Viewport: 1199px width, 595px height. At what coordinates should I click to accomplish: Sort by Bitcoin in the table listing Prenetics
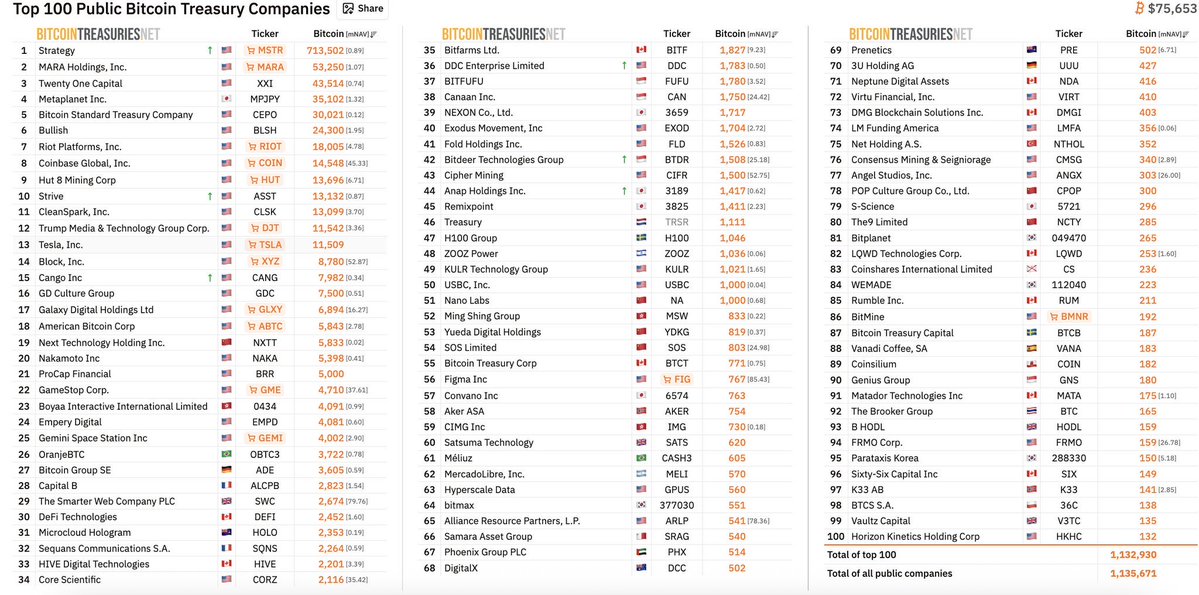tap(1156, 34)
